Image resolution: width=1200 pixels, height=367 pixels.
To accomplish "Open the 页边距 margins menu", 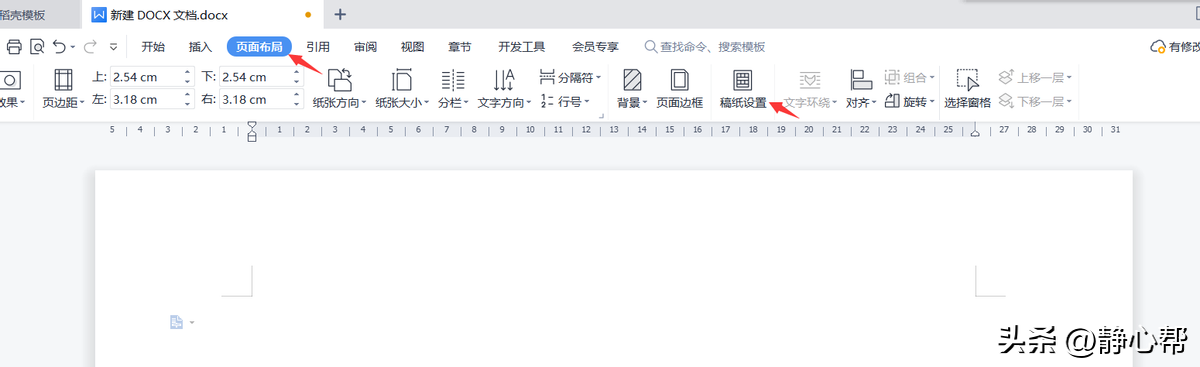I will [x=63, y=88].
